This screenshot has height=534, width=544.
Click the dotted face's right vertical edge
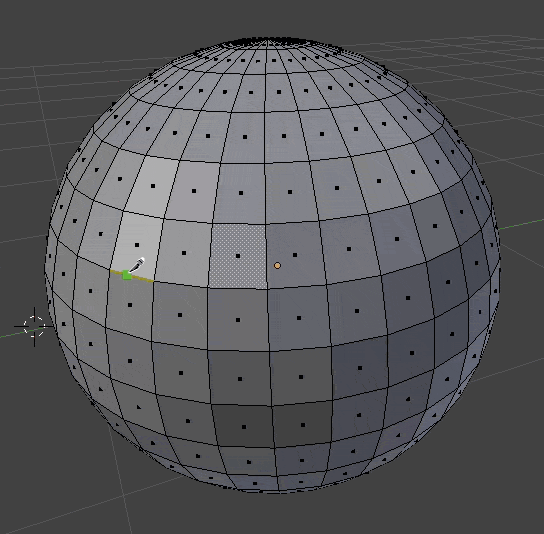pos(266,256)
